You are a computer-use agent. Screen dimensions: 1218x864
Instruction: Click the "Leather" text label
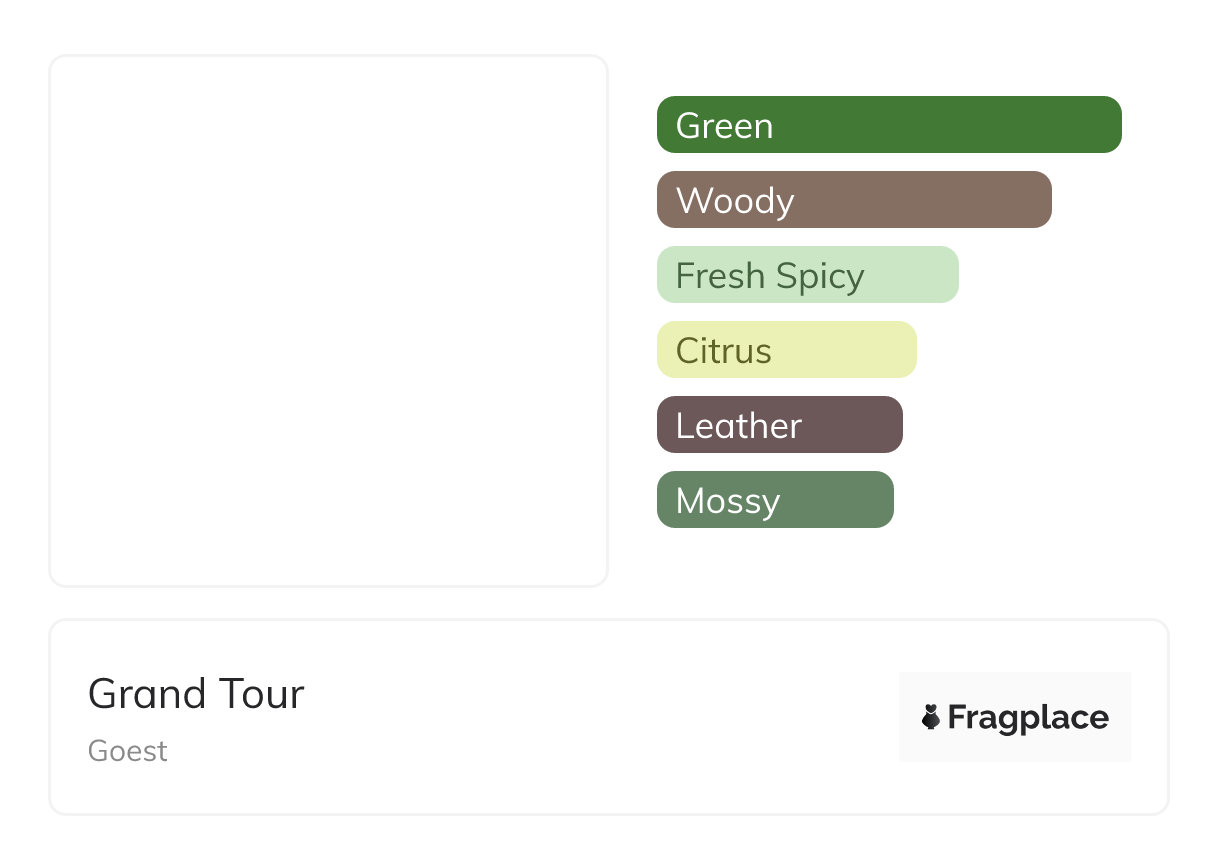(739, 426)
